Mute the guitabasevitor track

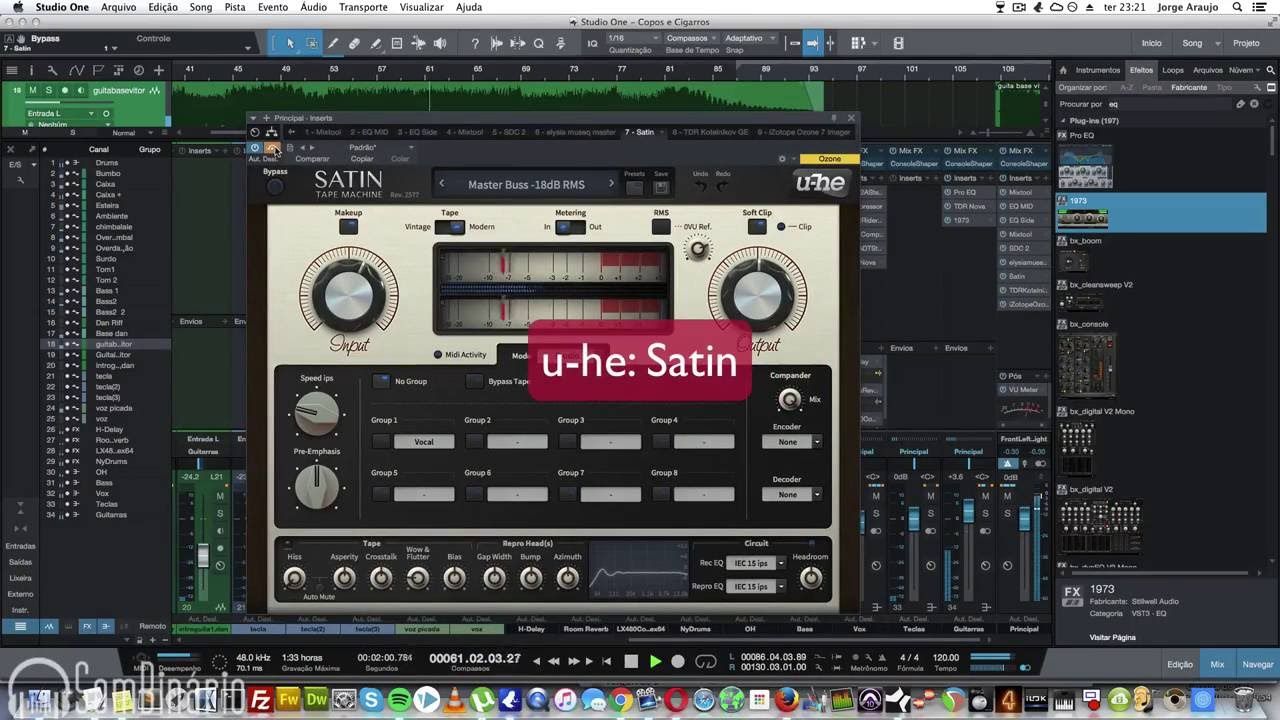[32, 90]
